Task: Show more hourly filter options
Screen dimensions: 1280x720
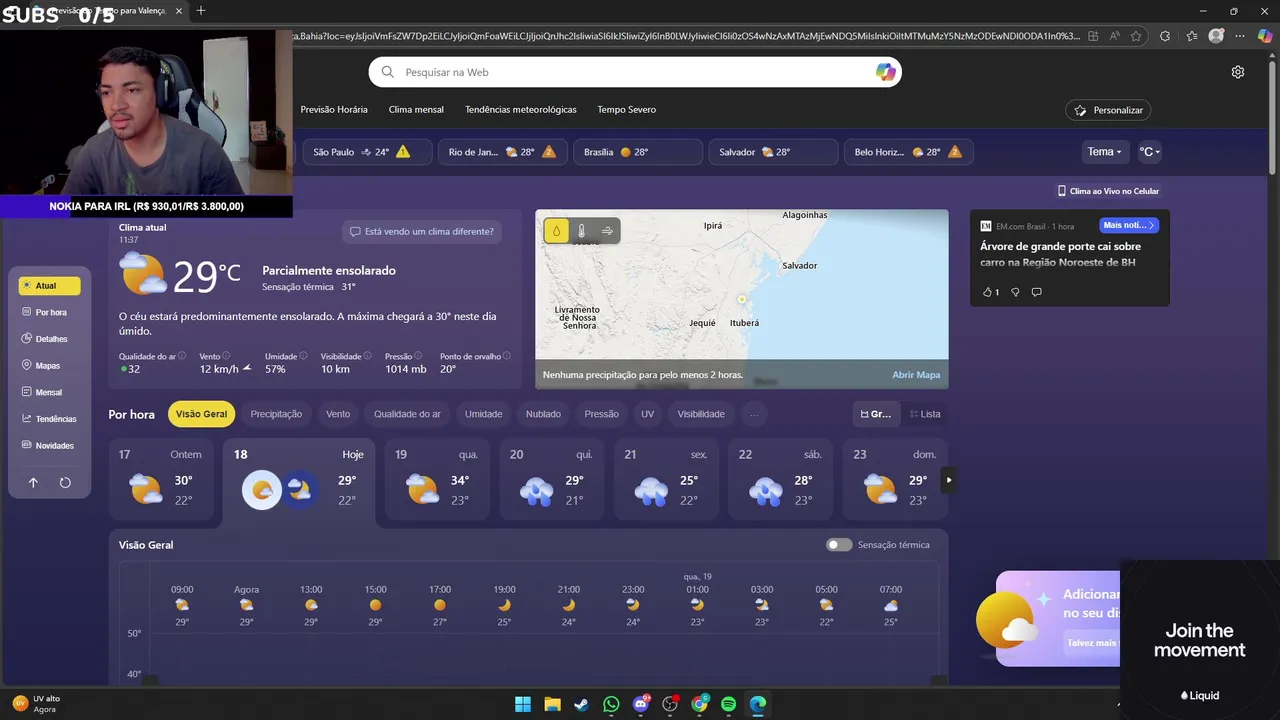Action: tap(754, 414)
